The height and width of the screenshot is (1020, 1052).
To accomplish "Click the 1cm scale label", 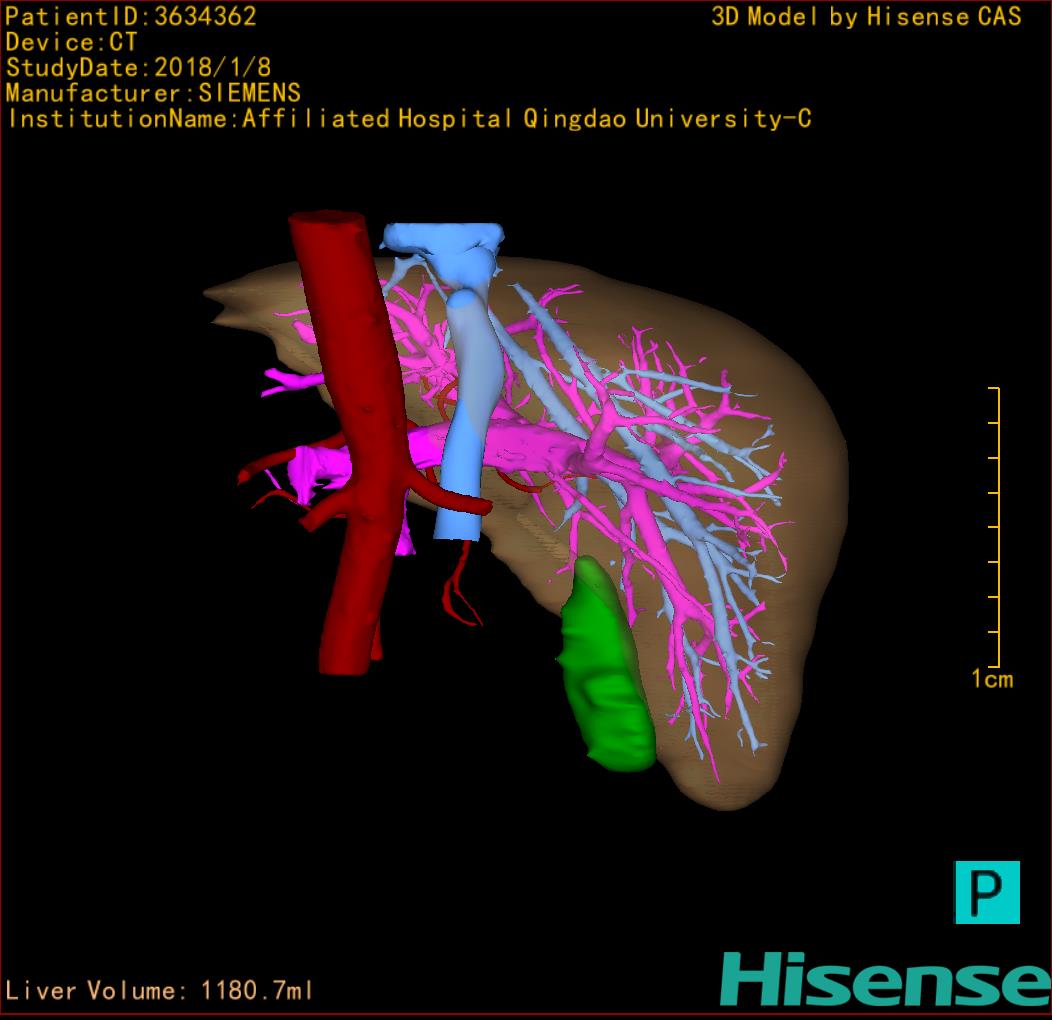I will (992, 679).
